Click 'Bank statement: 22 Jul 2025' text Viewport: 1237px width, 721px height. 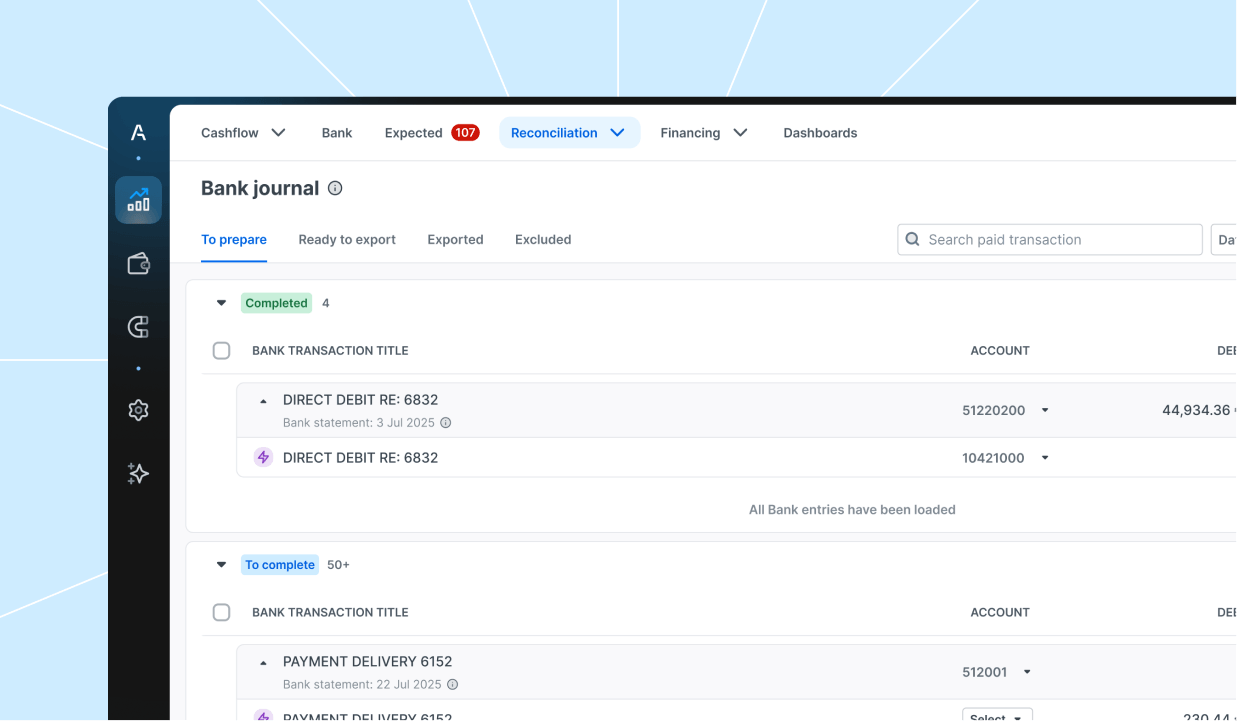(362, 685)
